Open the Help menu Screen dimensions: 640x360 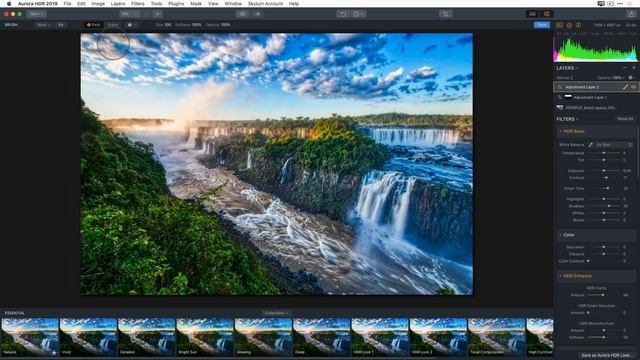pyautogui.click(x=294, y=4)
